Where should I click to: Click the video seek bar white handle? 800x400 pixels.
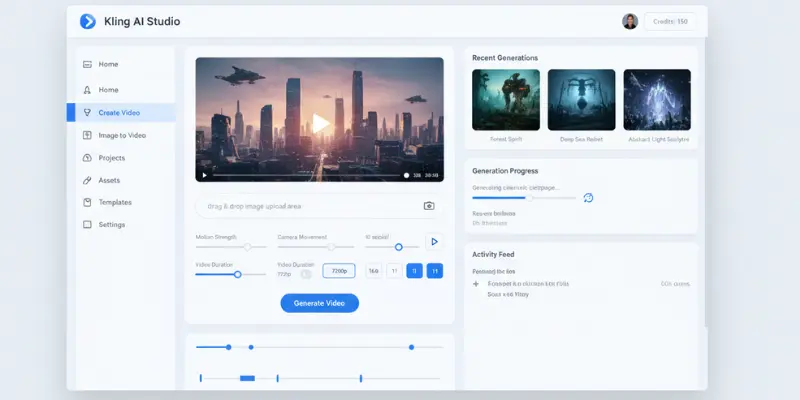[x=406, y=175]
